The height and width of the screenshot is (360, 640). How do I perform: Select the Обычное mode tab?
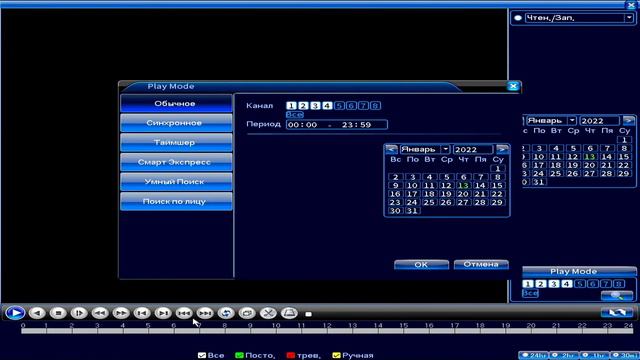click(176, 104)
